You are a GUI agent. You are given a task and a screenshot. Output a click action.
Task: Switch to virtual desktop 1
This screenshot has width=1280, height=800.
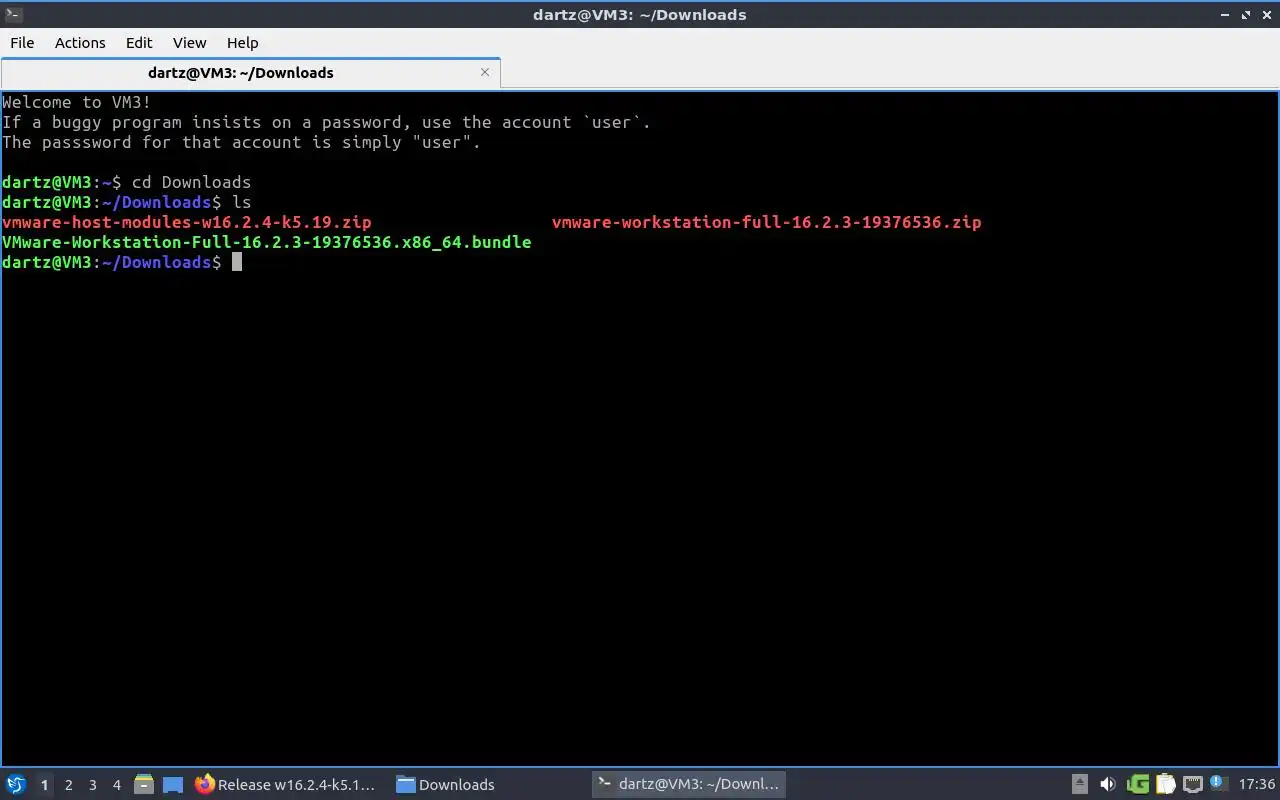pos(44,785)
